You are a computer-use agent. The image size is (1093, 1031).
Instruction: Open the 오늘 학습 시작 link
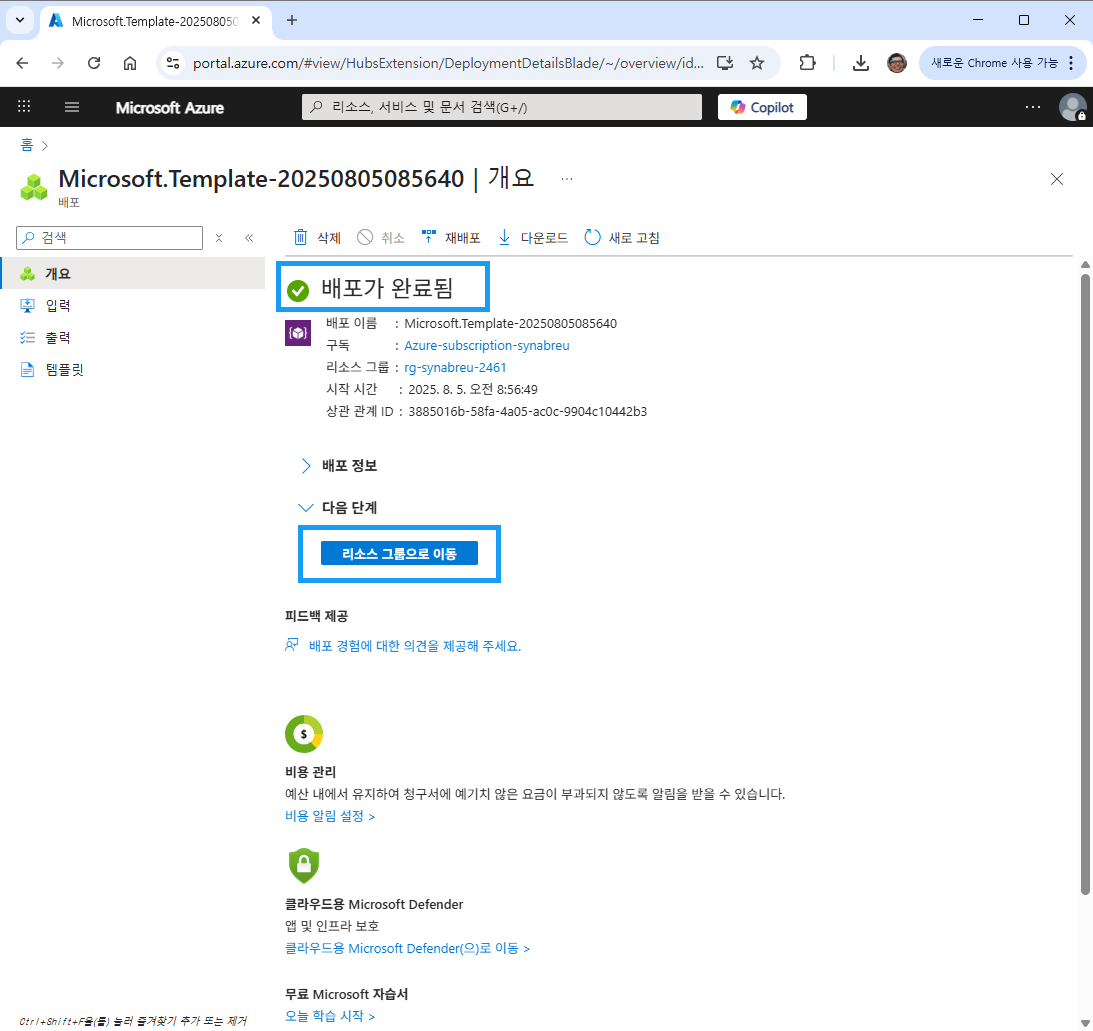(x=330, y=1016)
